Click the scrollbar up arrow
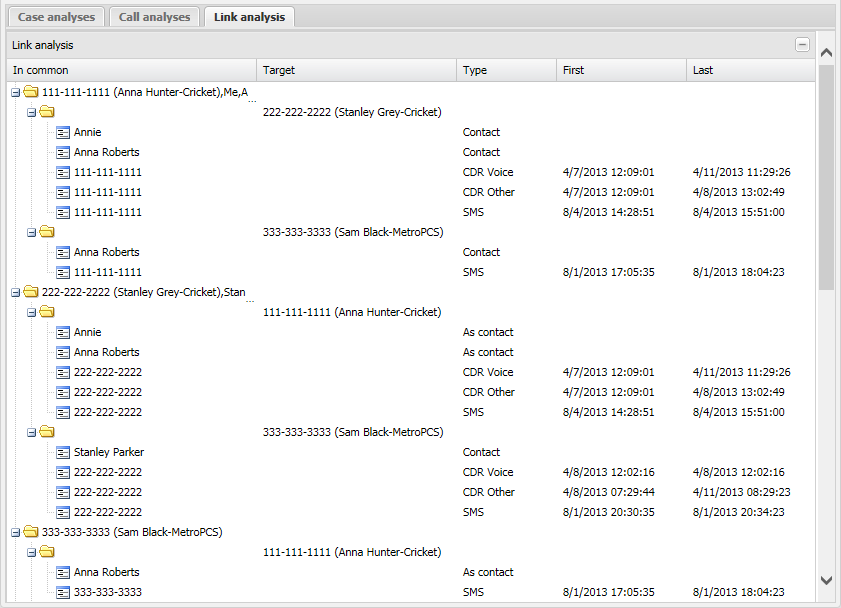This screenshot has width=841, height=608. pos(826,51)
